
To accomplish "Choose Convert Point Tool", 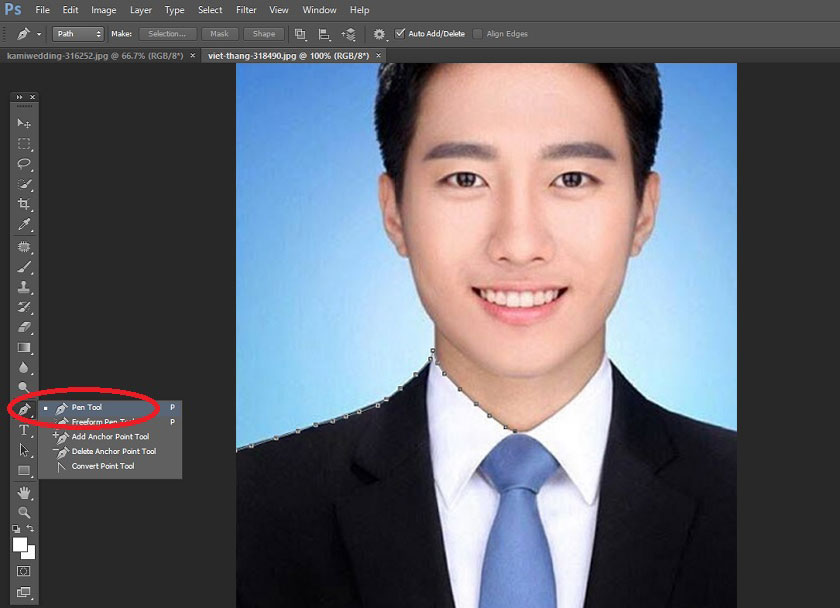I will tap(110, 466).
